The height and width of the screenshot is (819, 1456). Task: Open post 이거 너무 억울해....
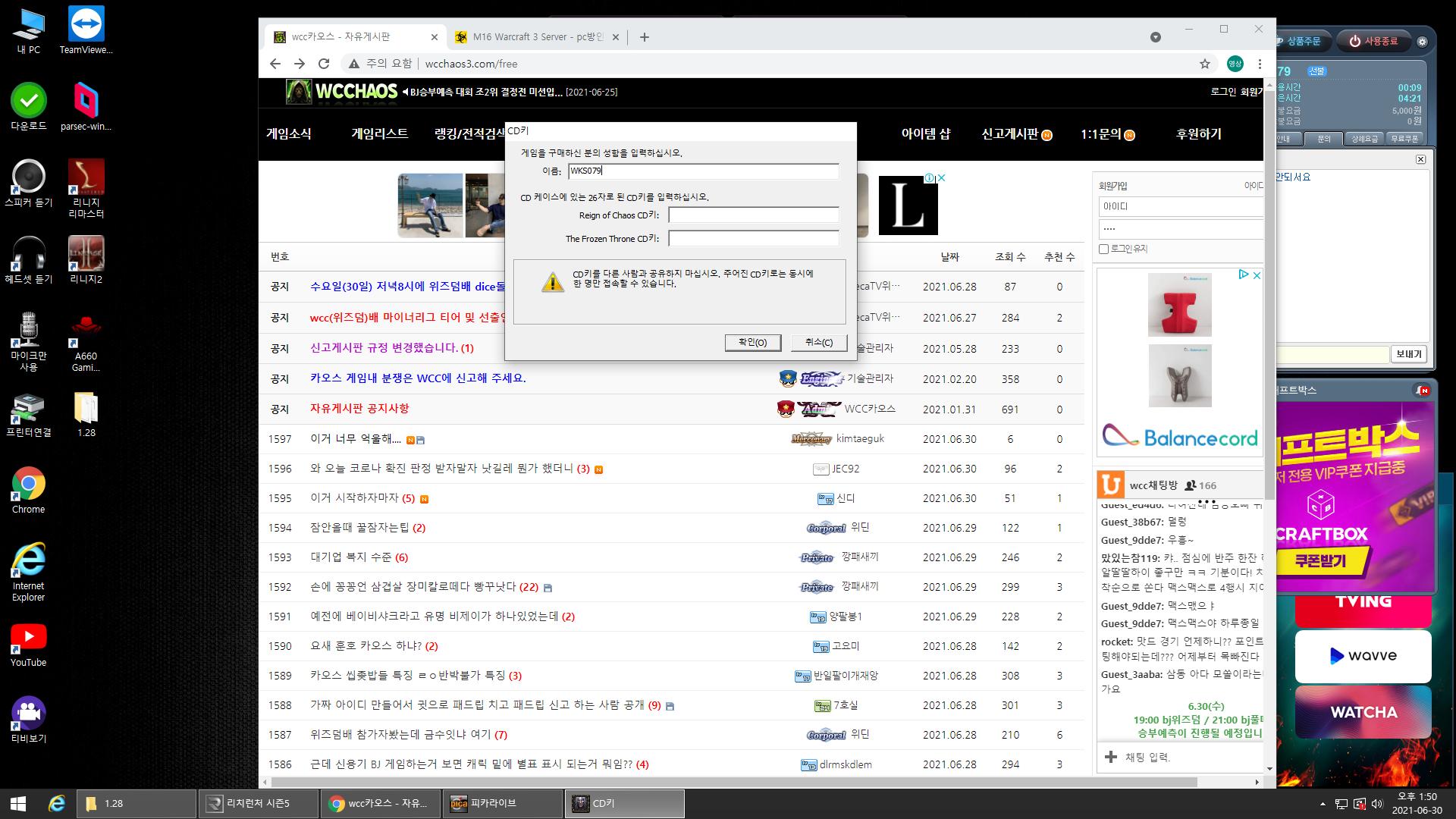coord(356,439)
